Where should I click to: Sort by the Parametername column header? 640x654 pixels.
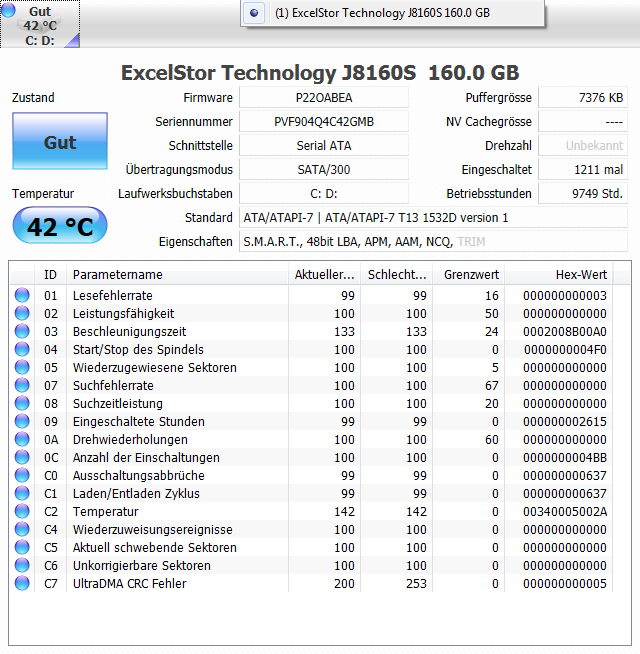pyautogui.click(x=177, y=275)
